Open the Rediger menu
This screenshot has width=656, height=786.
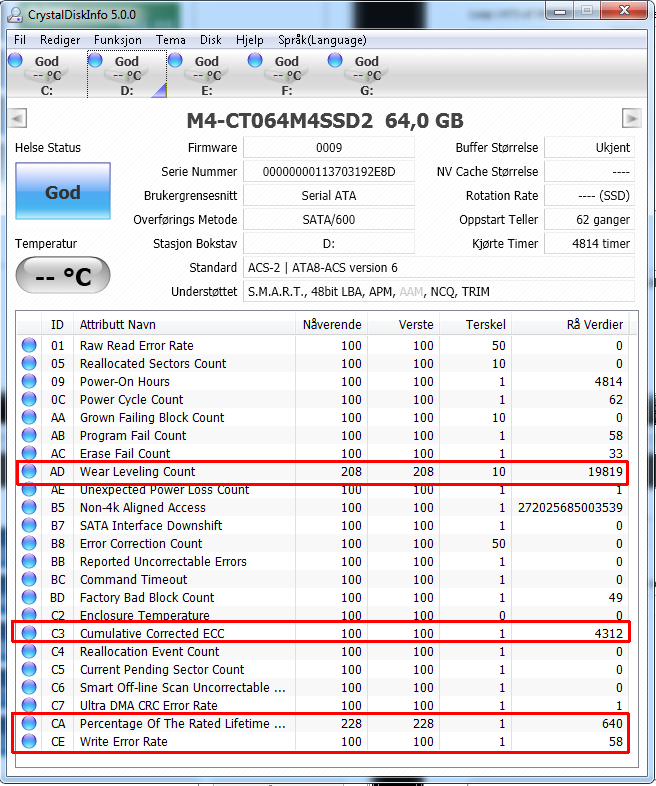pyautogui.click(x=60, y=40)
